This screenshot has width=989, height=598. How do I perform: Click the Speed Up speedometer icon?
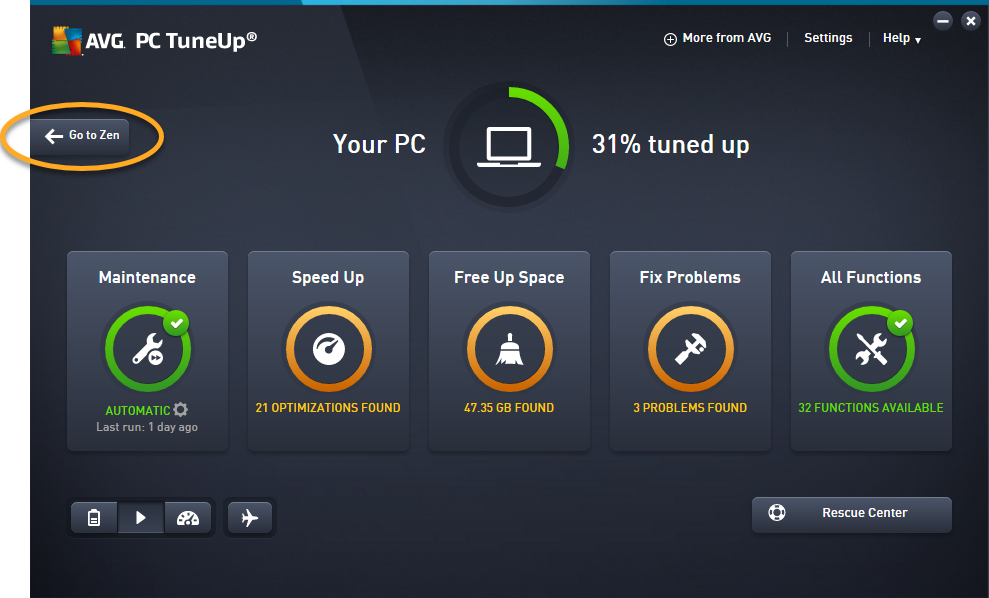click(x=329, y=349)
